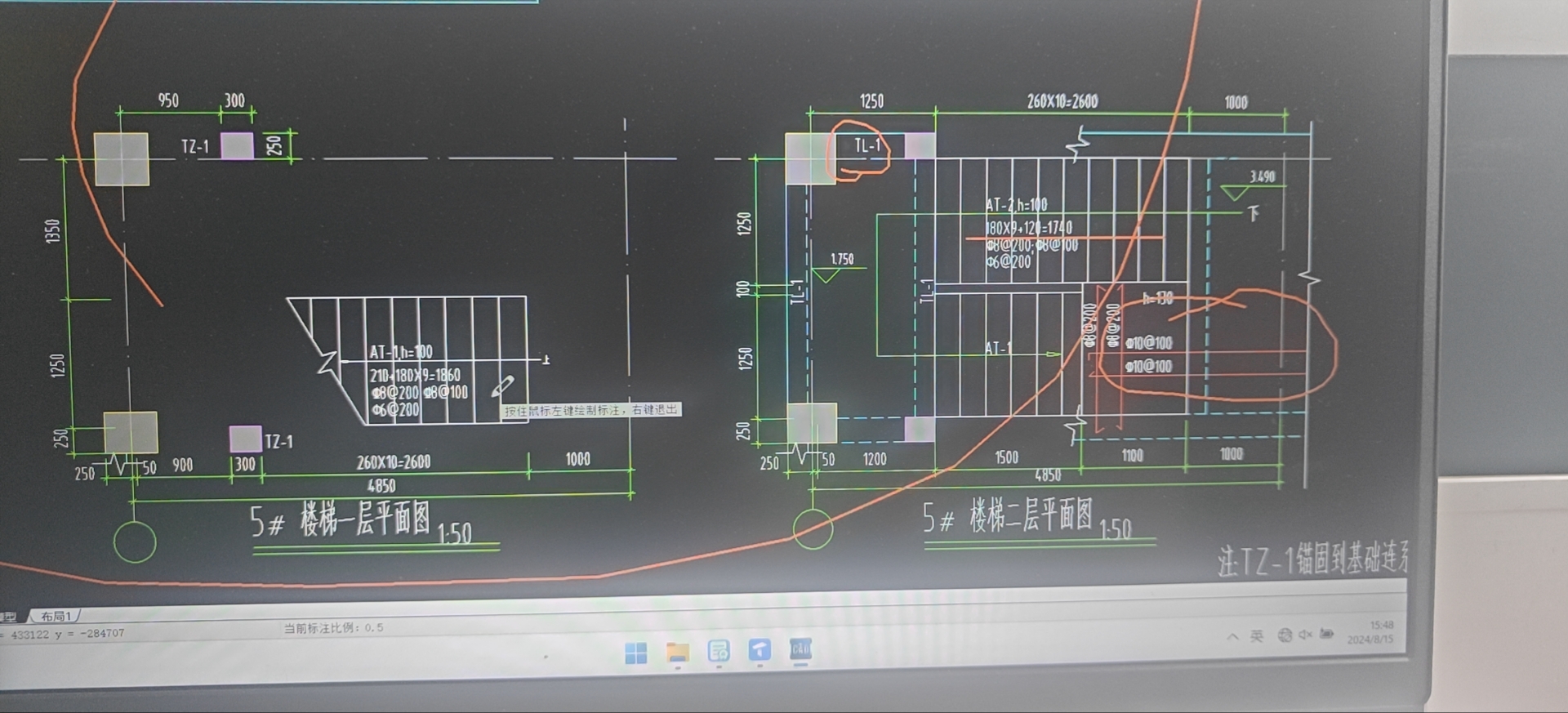The width and height of the screenshot is (1568, 713).
Task: Switch to the 布局1 layout tab
Action: 56,617
